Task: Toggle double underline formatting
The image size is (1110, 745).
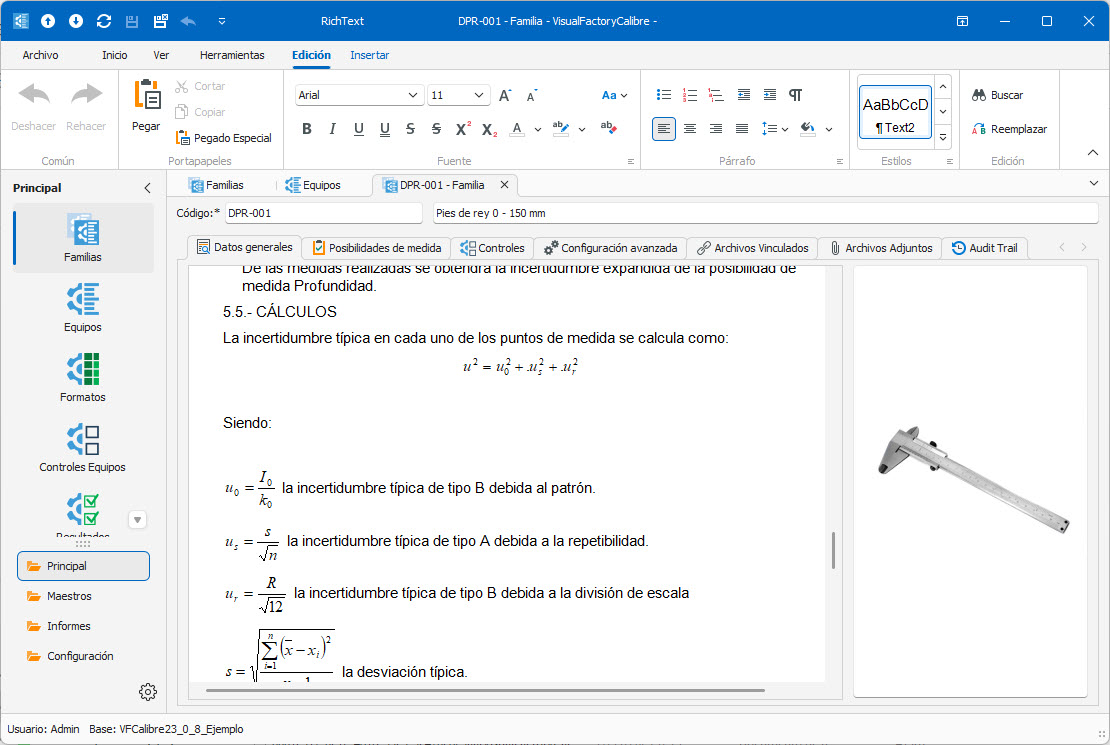Action: [384, 129]
